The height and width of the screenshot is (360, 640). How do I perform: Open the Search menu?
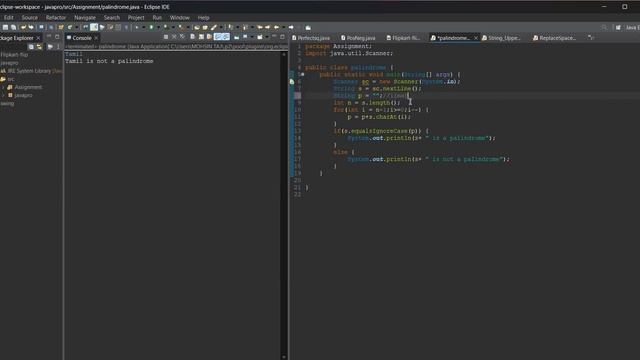[111, 18]
